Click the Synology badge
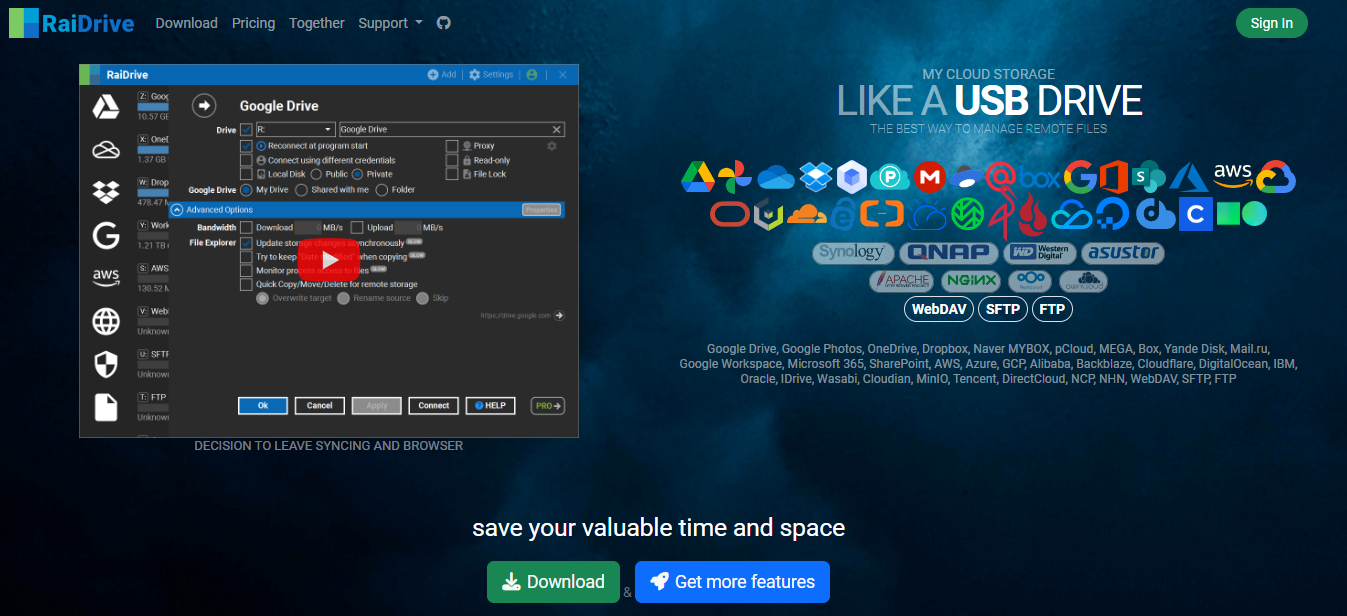Screen dimensions: 1347x616 click(x=852, y=252)
